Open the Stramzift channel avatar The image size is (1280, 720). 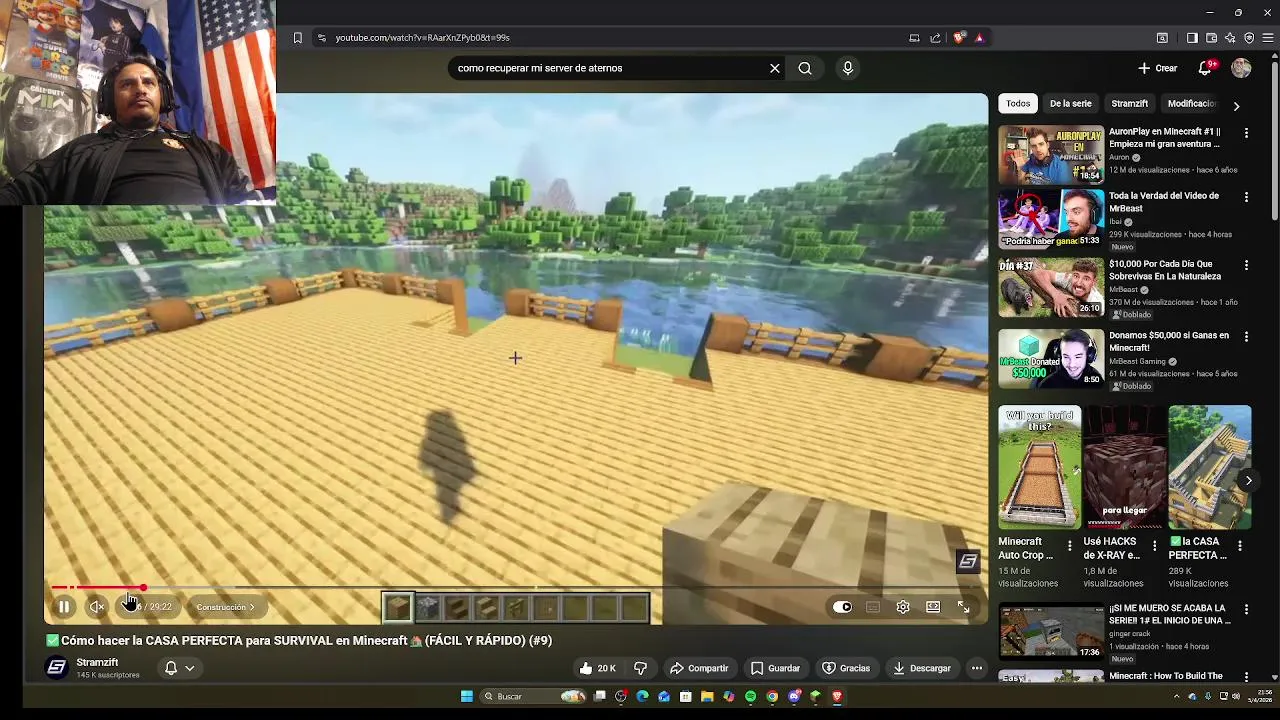[x=57, y=668]
